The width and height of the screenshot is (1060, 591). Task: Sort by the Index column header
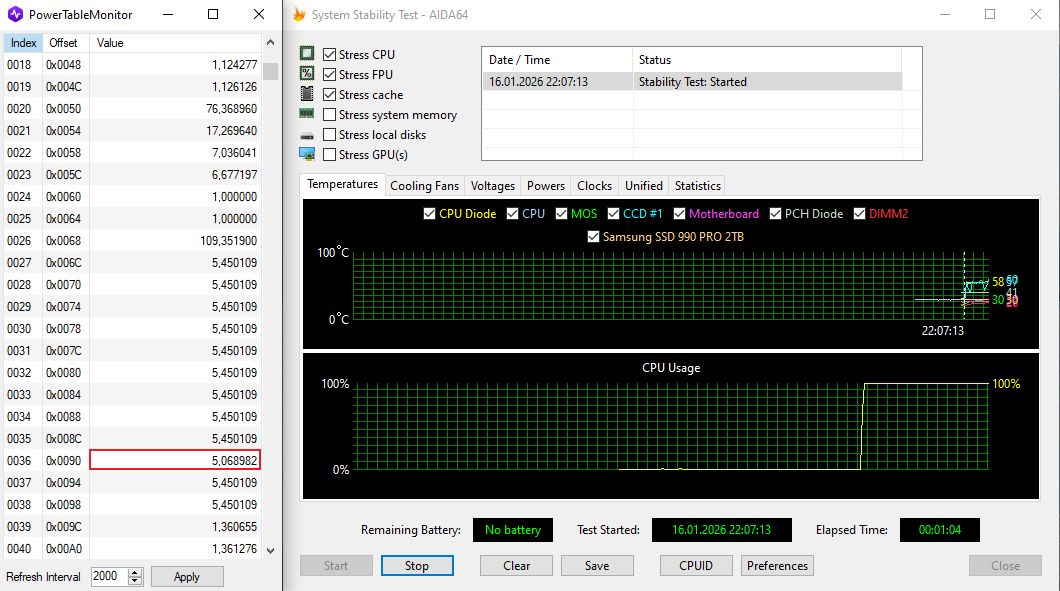pyautogui.click(x=24, y=43)
